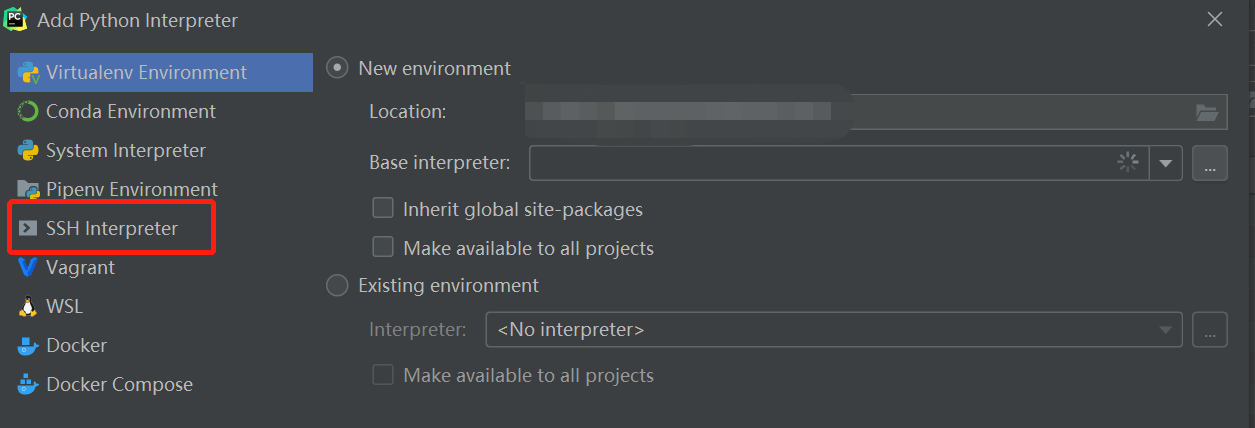Image resolution: width=1255 pixels, height=428 pixels.
Task: Click the Conda Environment circle icon
Action: (28, 112)
